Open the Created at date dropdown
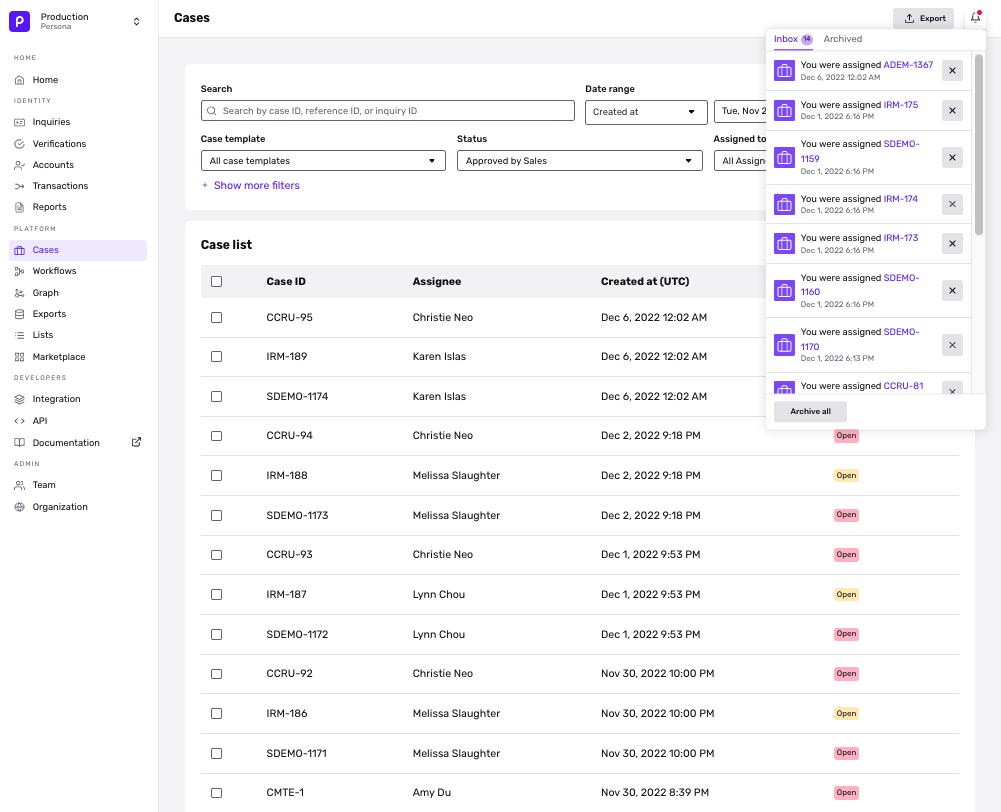 (x=646, y=112)
